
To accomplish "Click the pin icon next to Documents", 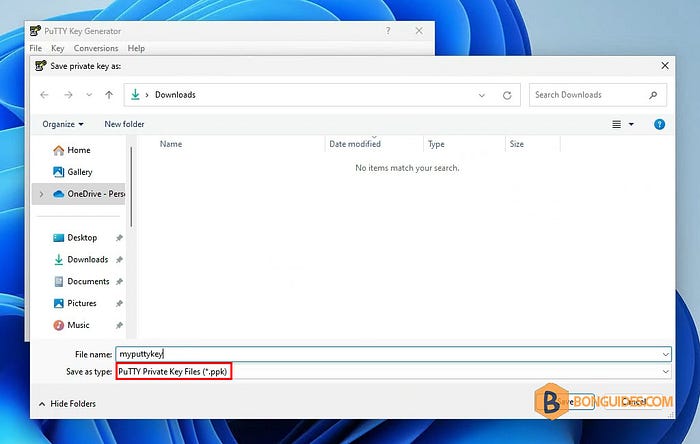I will [x=119, y=282].
